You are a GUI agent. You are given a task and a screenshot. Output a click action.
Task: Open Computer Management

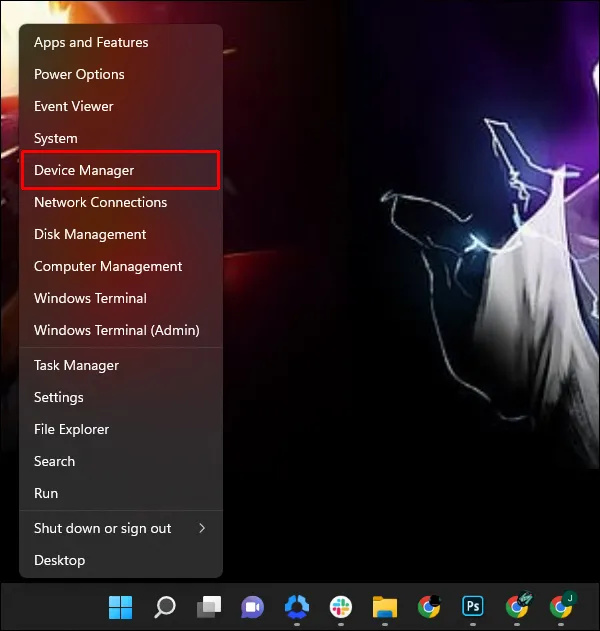121,266
